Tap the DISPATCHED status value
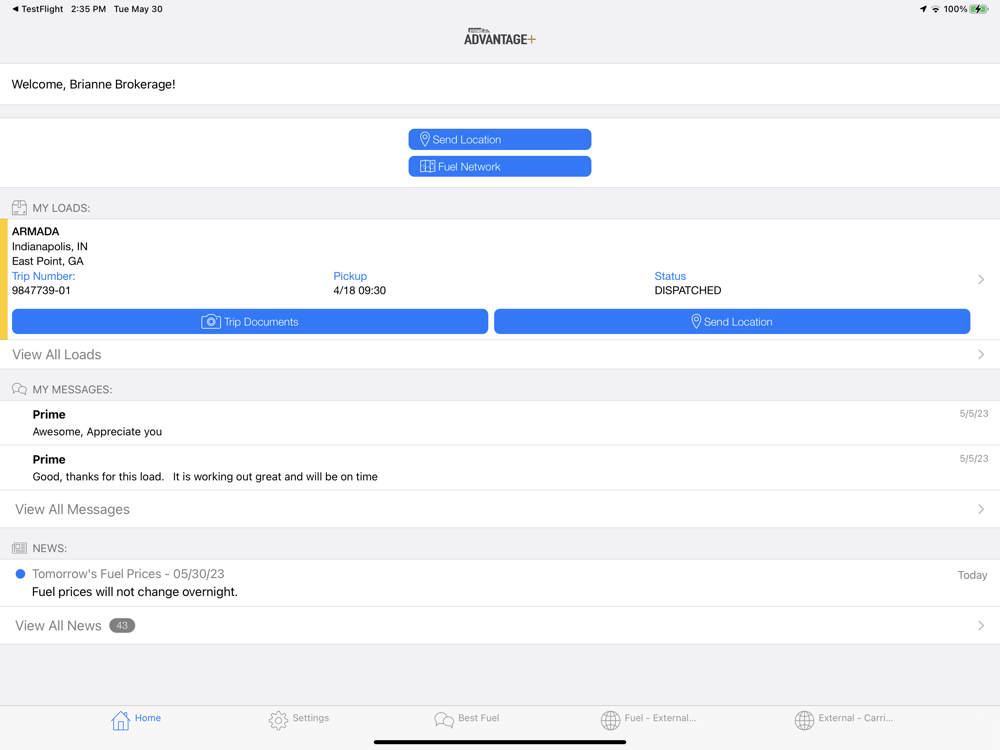 click(x=688, y=290)
